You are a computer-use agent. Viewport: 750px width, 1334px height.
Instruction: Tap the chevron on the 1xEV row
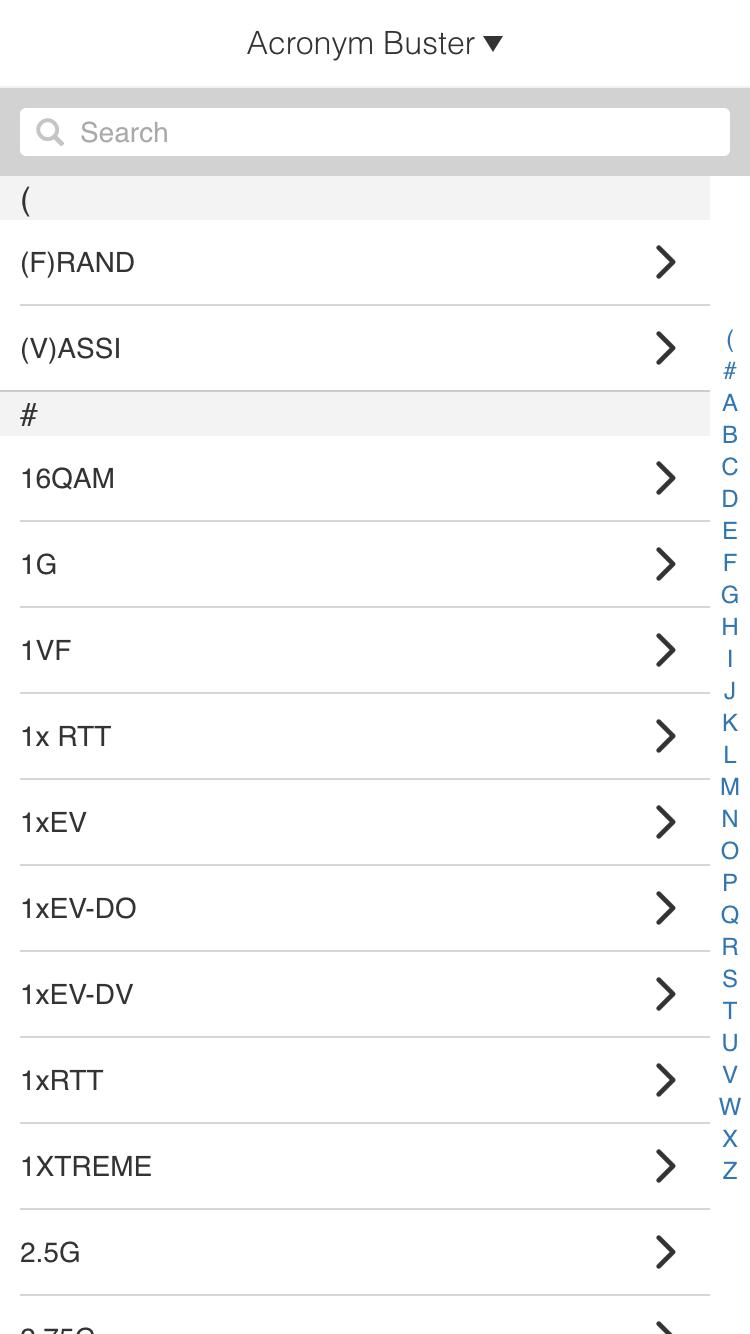pyautogui.click(x=666, y=822)
